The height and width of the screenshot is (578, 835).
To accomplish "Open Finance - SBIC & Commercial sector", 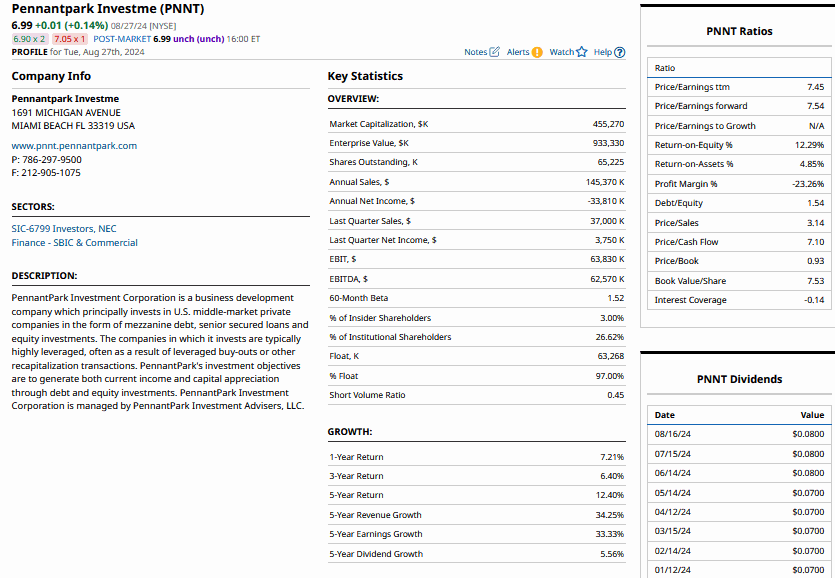I will point(75,242).
